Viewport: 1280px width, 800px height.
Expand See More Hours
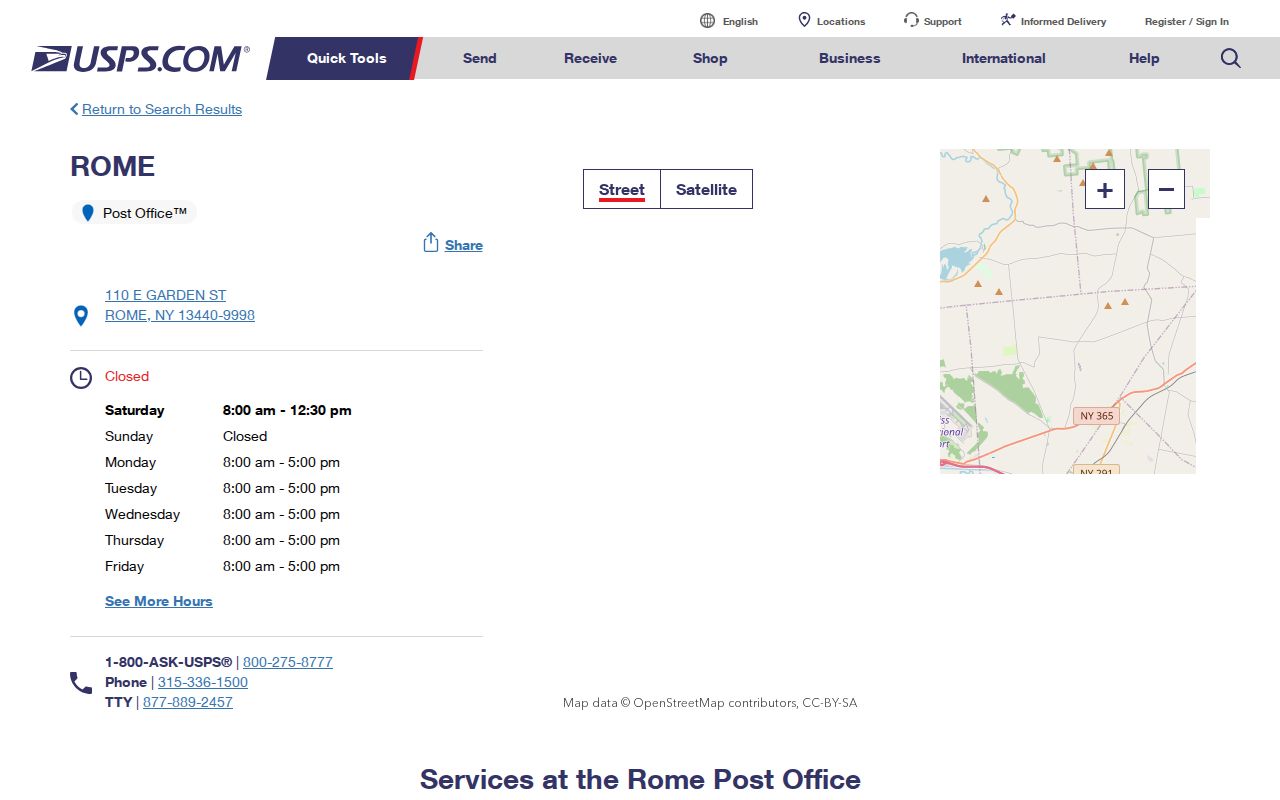(159, 601)
